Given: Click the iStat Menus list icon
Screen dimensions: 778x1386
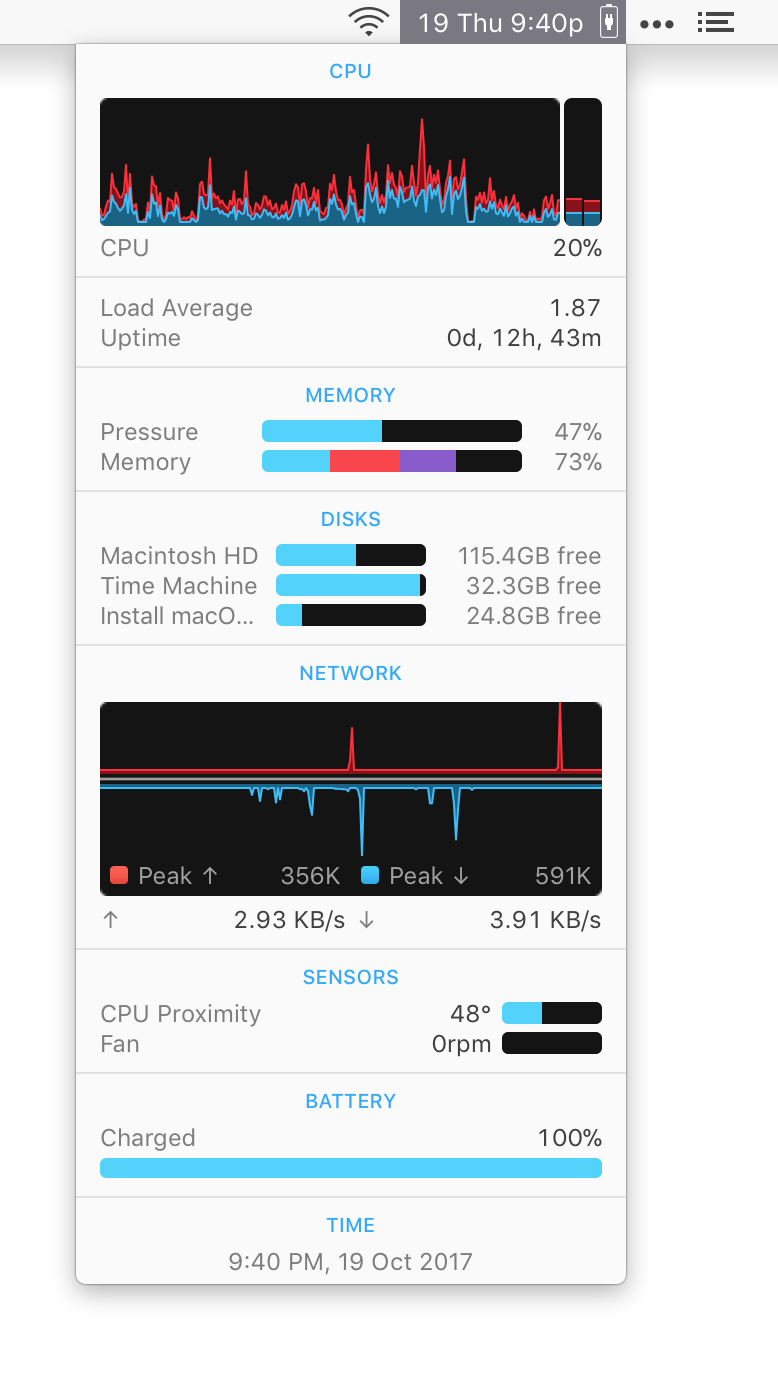Looking at the screenshot, I should point(715,21).
